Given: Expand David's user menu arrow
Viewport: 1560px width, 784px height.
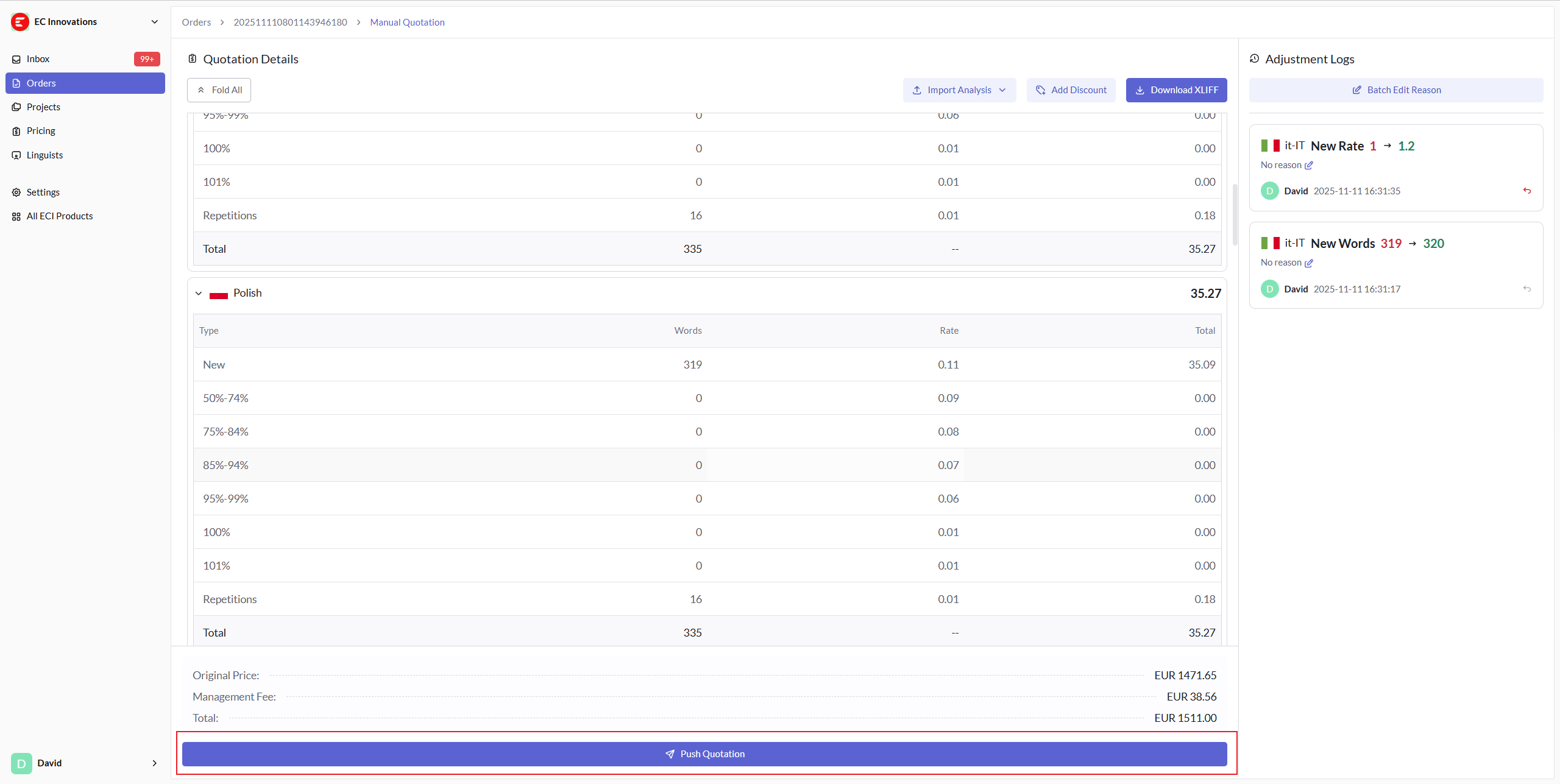Looking at the screenshot, I should tap(154, 763).
